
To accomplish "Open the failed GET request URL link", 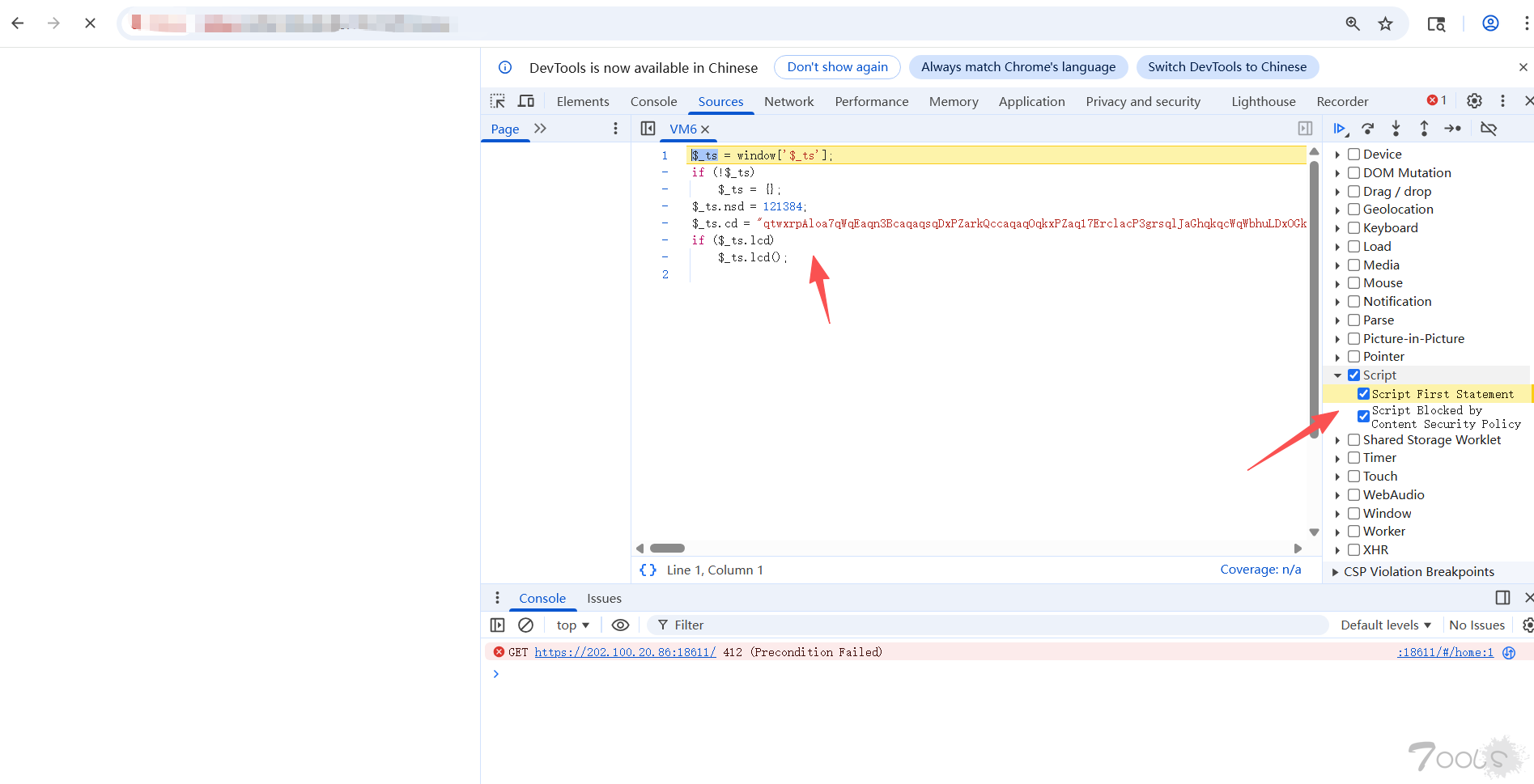I will [625, 652].
